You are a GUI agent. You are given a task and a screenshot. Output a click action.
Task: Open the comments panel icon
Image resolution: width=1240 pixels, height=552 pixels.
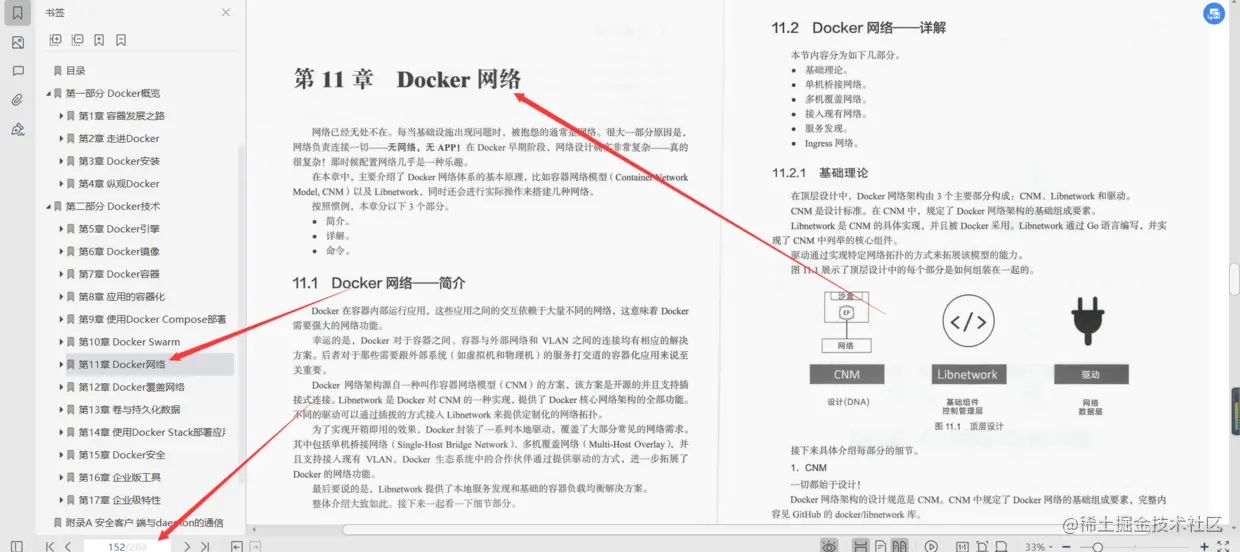click(x=17, y=71)
